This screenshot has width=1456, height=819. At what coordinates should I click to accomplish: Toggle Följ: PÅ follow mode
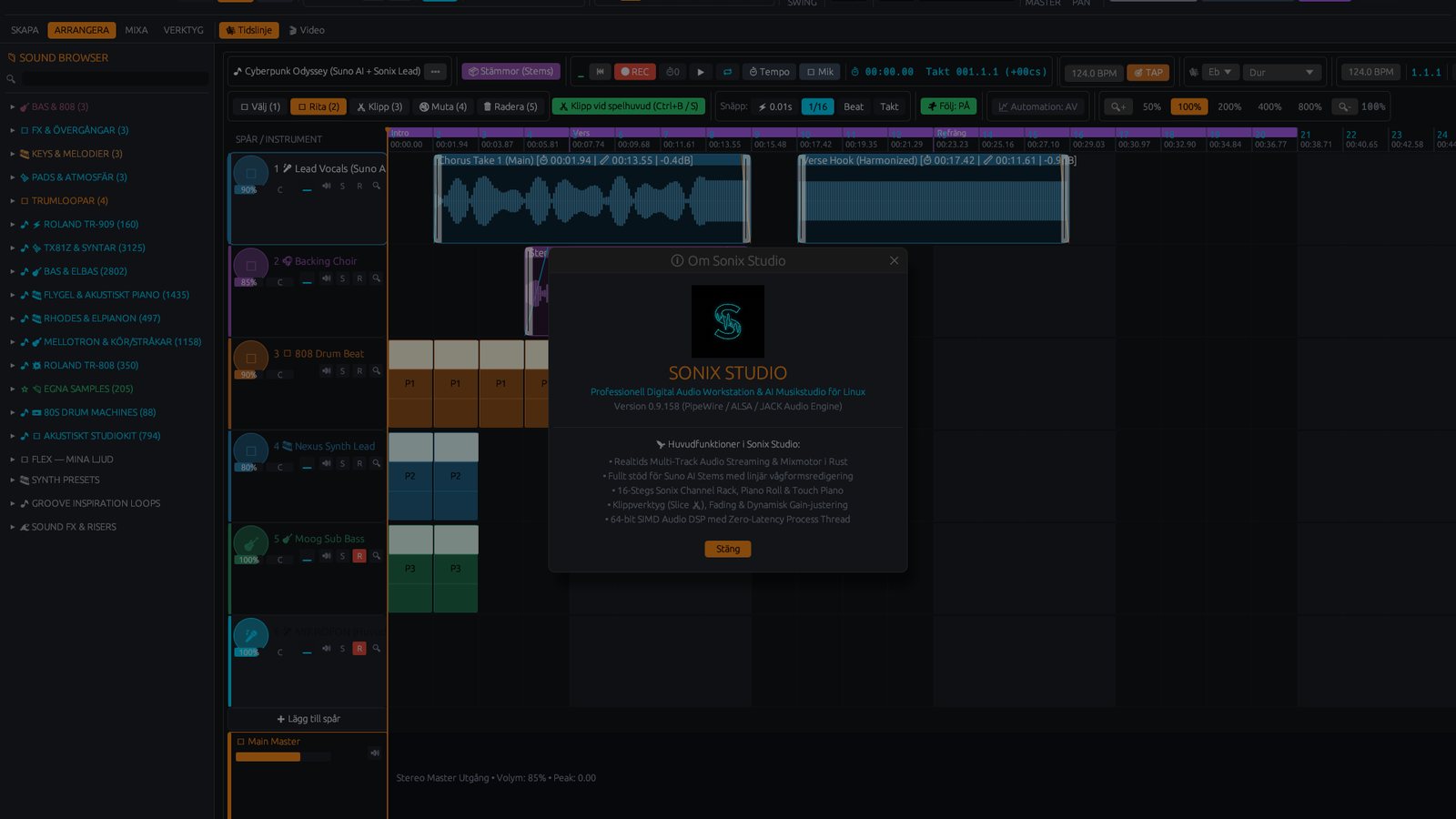(x=948, y=106)
